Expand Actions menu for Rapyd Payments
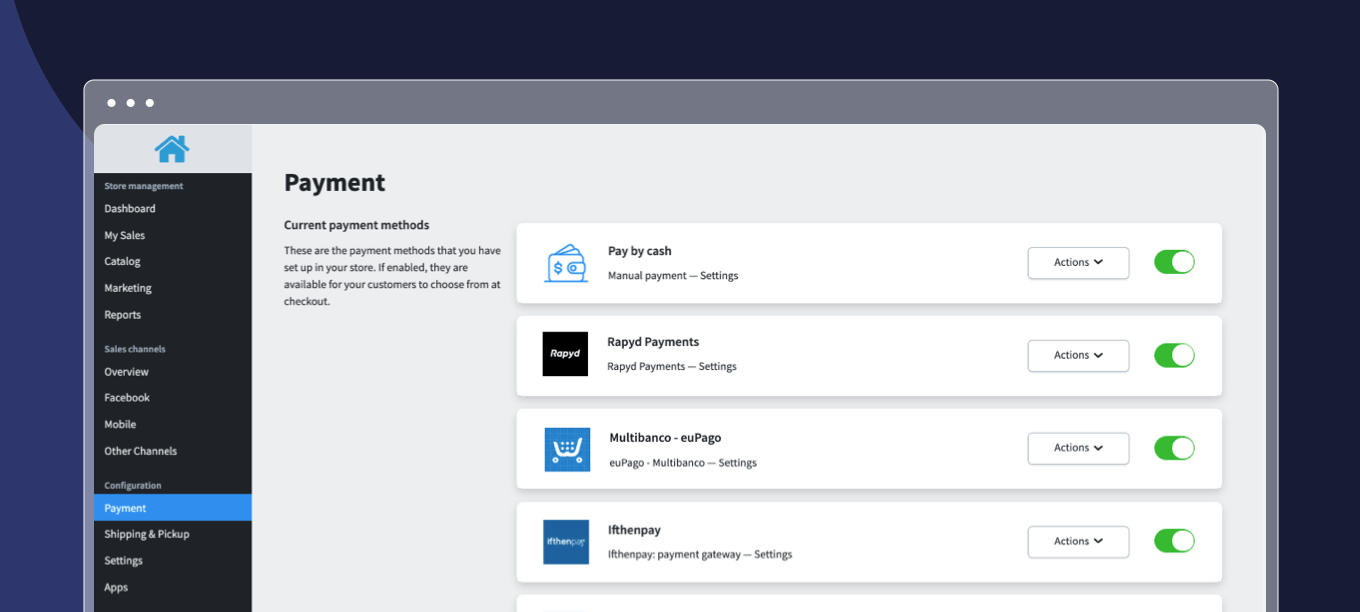1360x612 pixels. 1078,356
